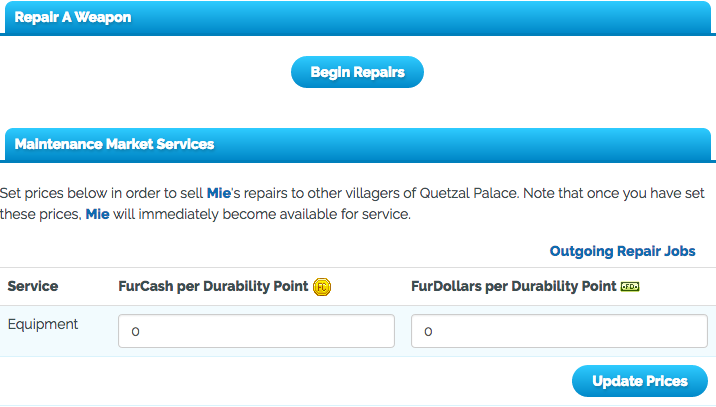Click the Service column header
The width and height of the screenshot is (716, 407).
pos(33,286)
